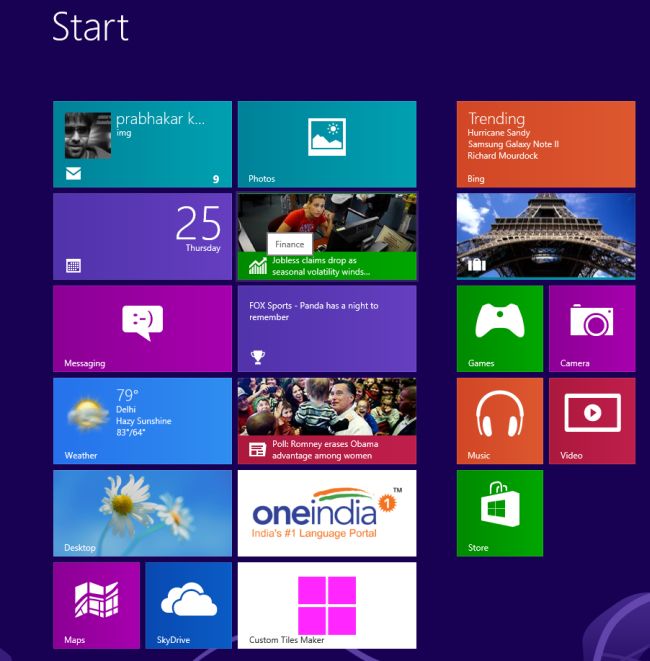650x661 pixels.
Task: Open the Messaging tile
Action: (142, 329)
